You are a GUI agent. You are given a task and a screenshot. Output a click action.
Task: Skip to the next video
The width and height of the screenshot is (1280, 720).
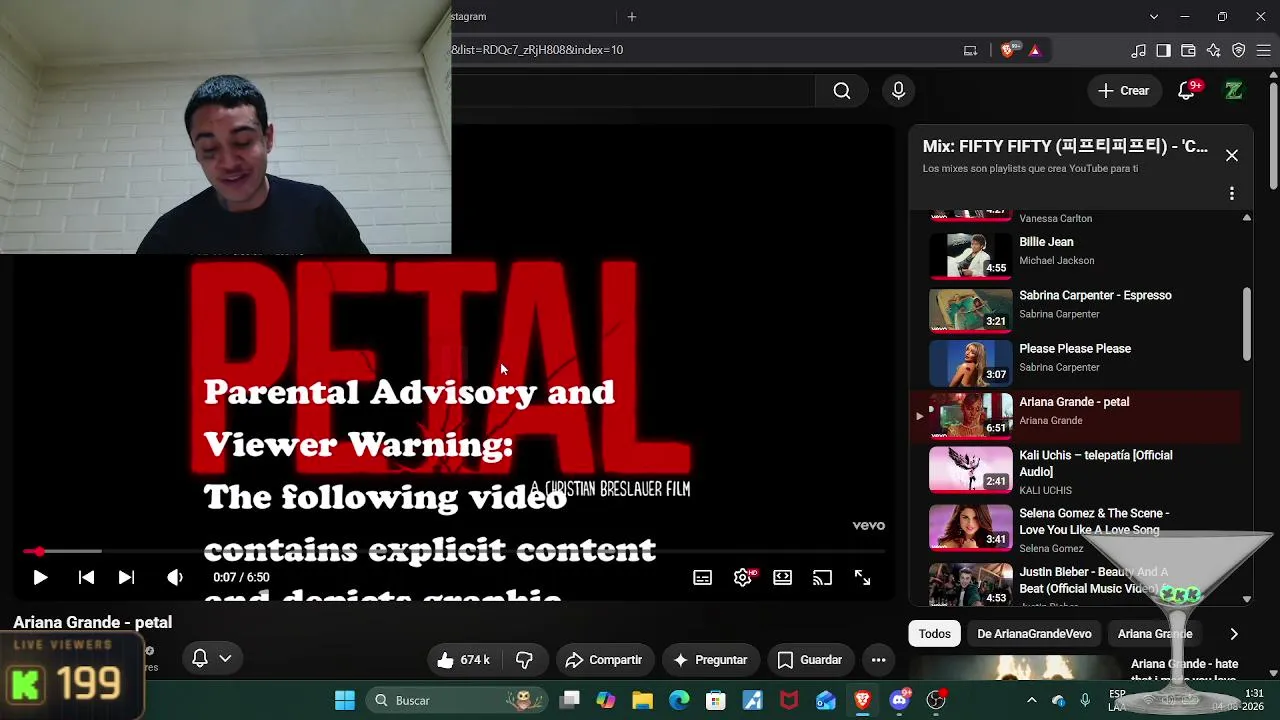coord(126,577)
